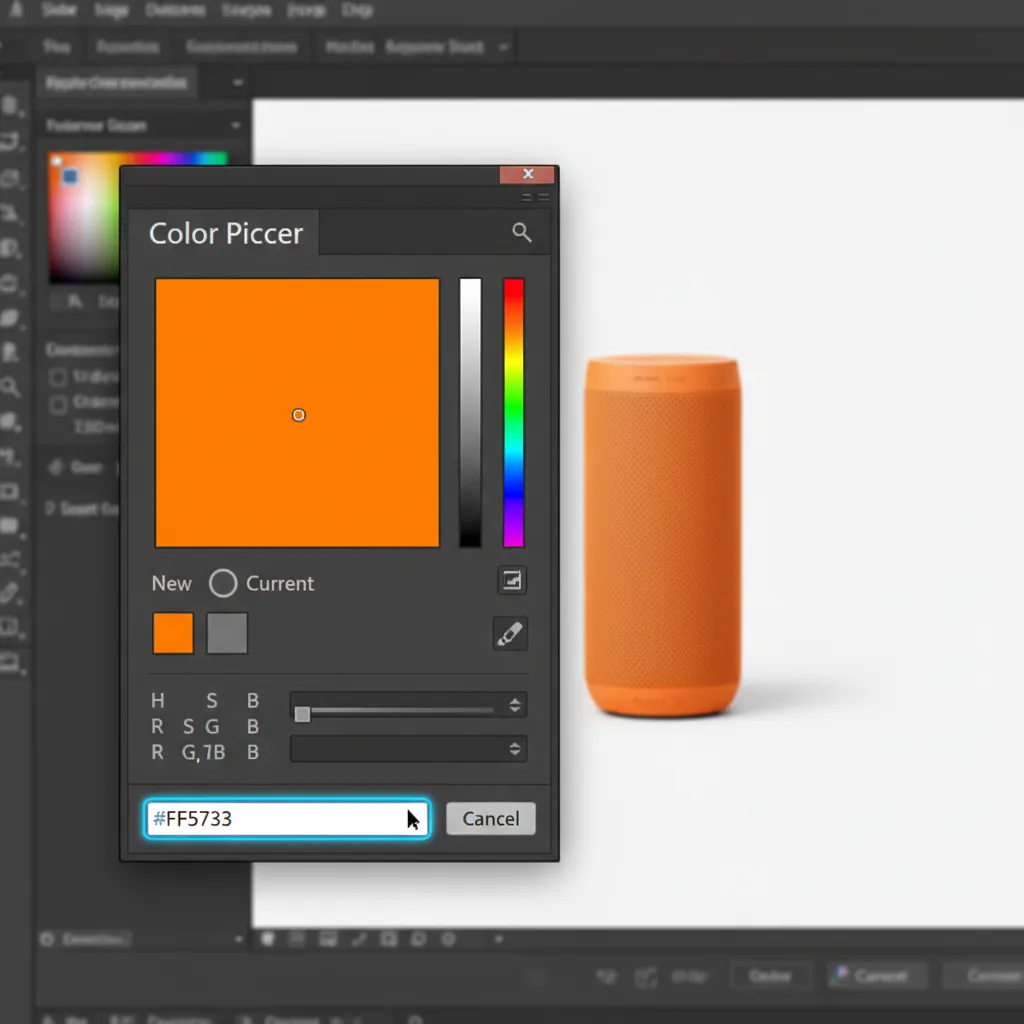Tick the second checkbox in left panel
Image resolution: width=1024 pixels, height=1024 pixels.
[x=58, y=405]
